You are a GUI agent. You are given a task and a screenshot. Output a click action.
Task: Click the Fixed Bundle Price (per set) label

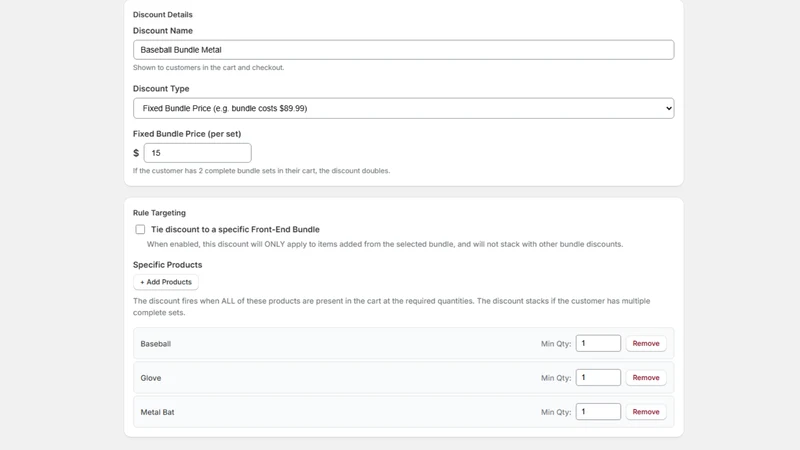[x=187, y=134]
